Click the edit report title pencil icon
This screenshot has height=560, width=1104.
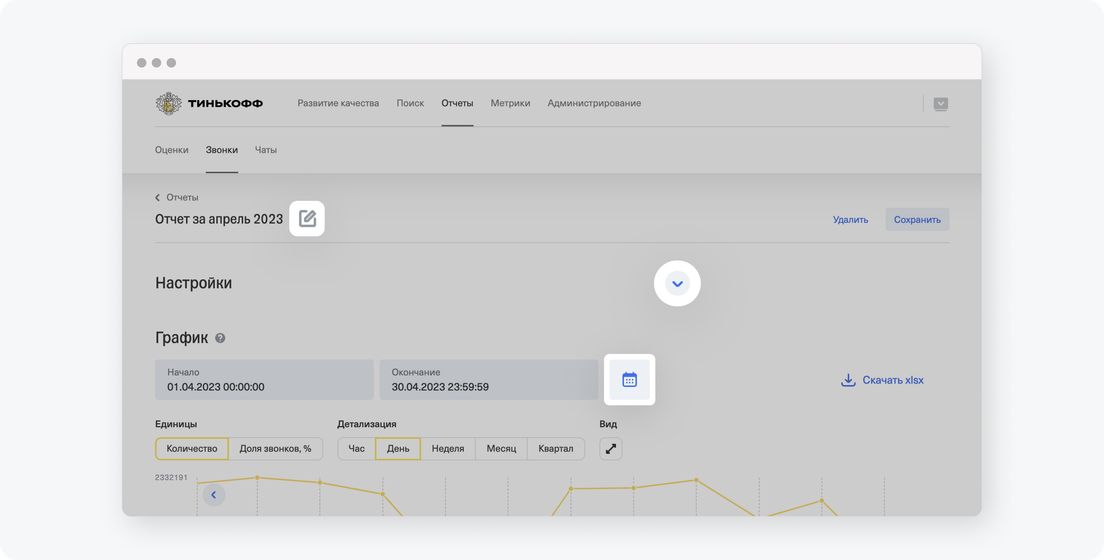[x=307, y=218]
